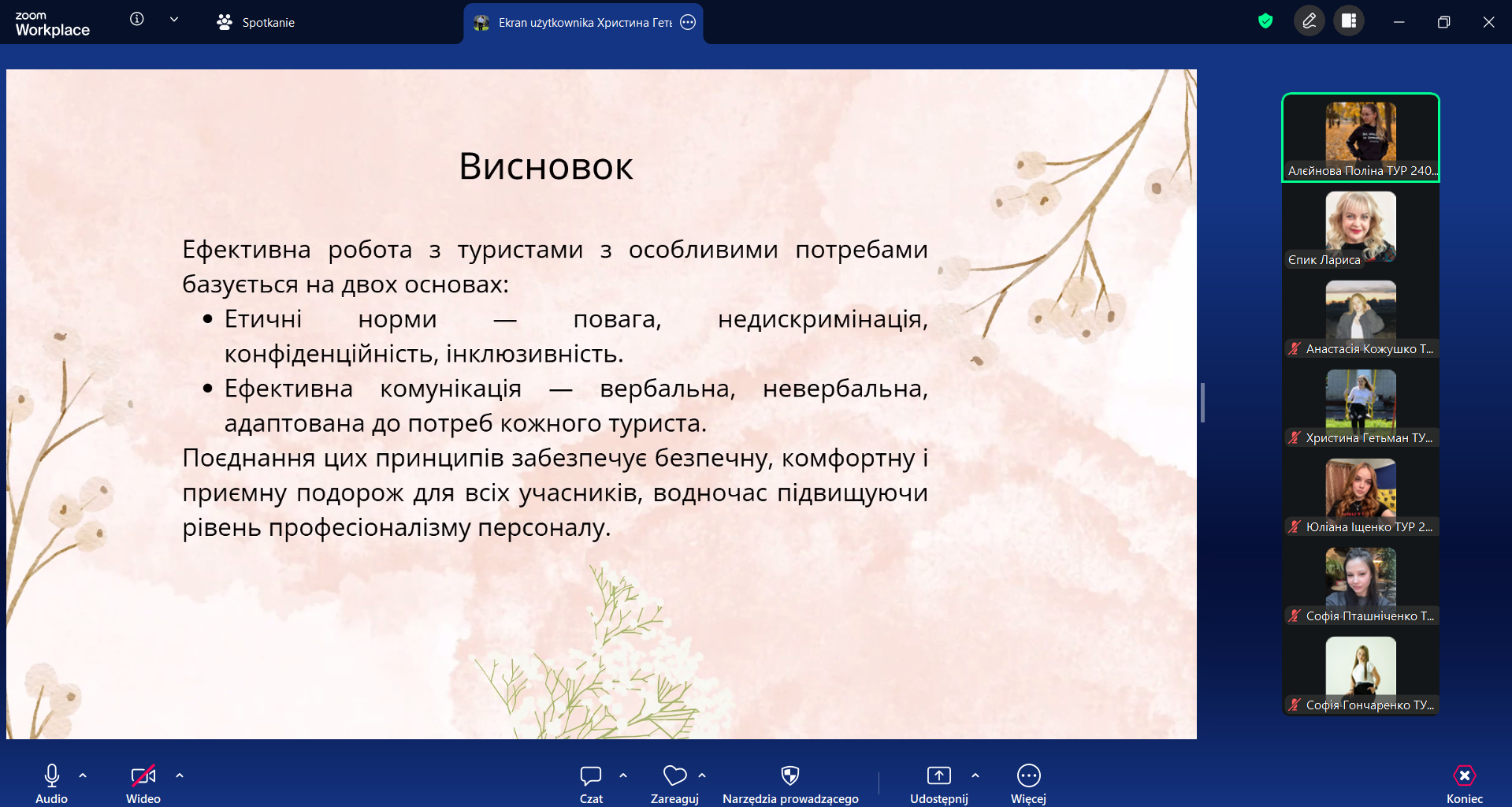Open Narzędzia prowadzącego host tools
The height and width of the screenshot is (807, 1512).
pos(790,783)
